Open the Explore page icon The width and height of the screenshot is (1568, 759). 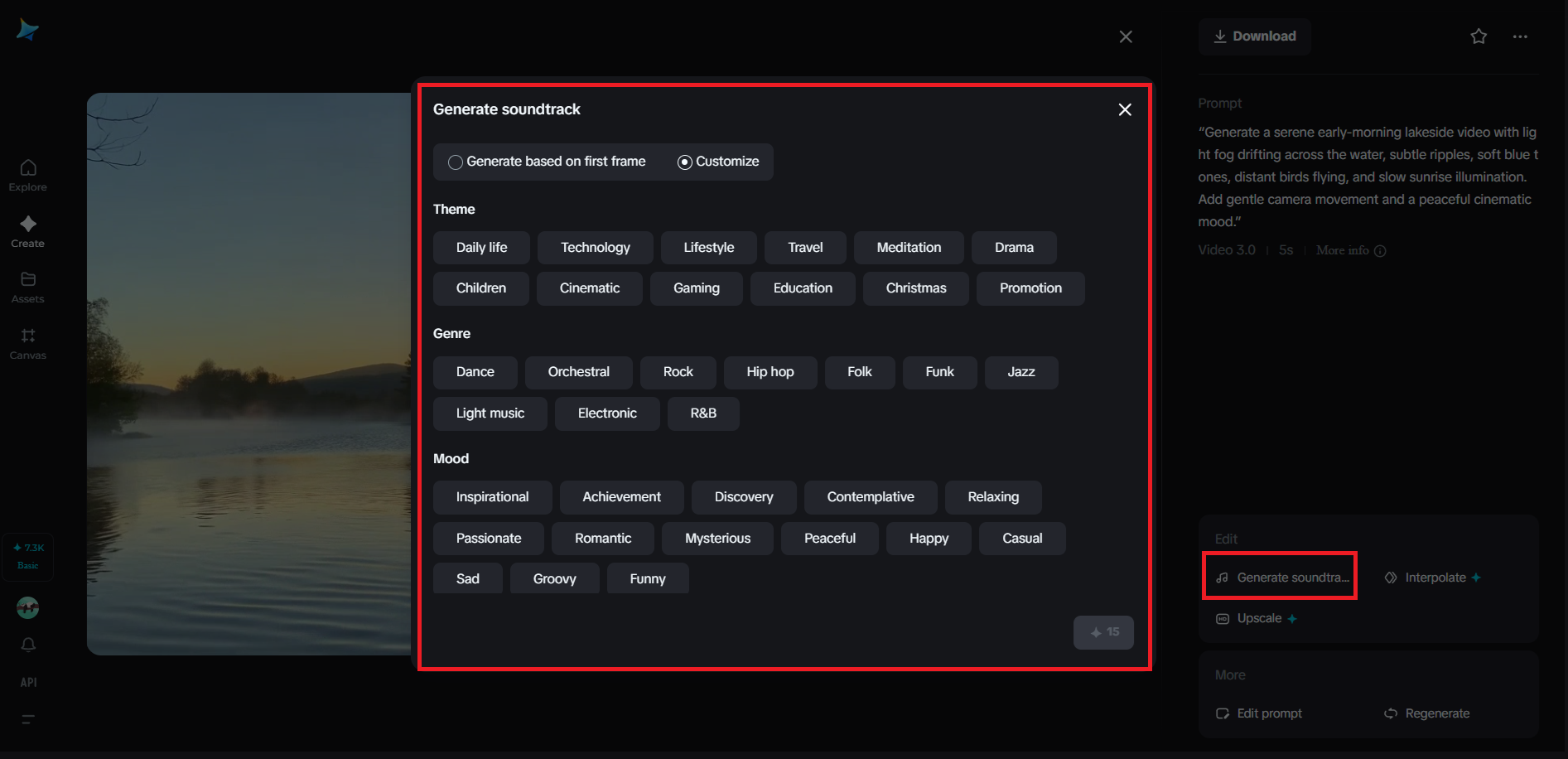(x=28, y=168)
